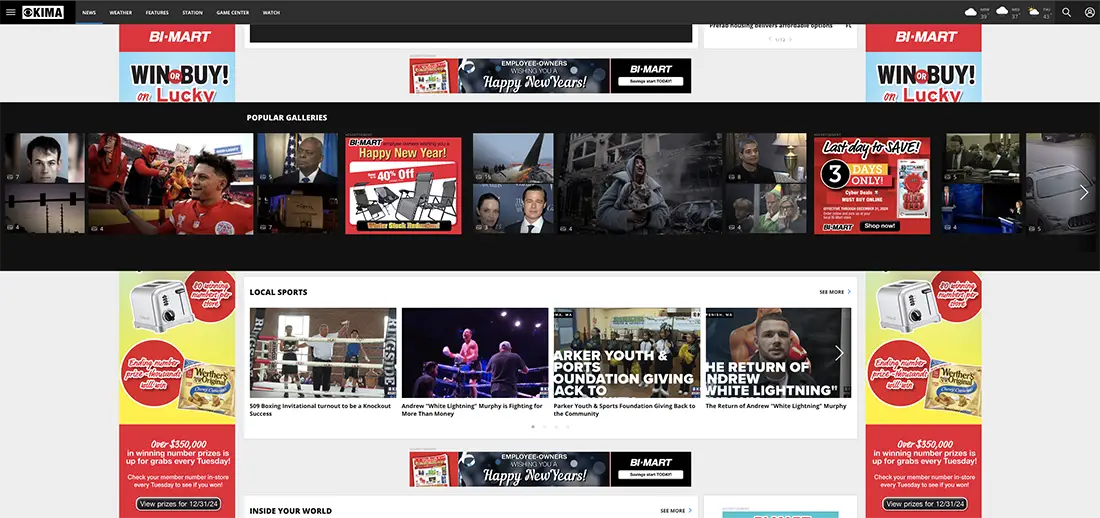Select second Local Sports carousel dot

[544, 427]
